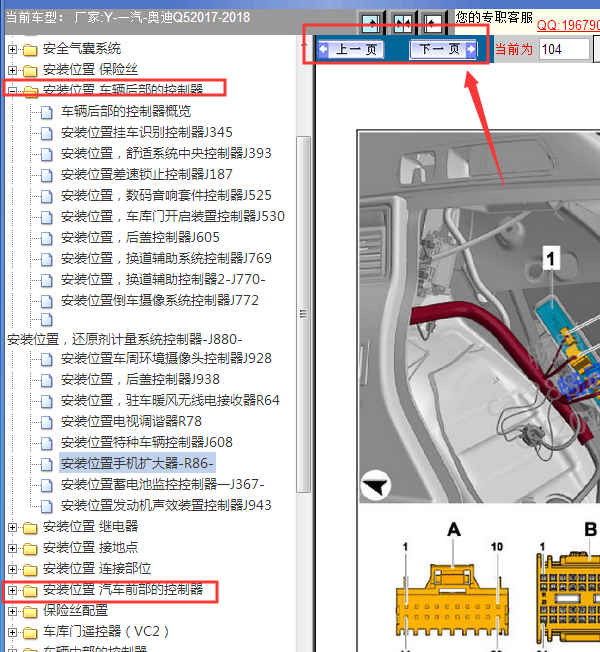Click document icon beside 控制器J530
The width and height of the screenshot is (600, 652).
[x=47, y=217]
